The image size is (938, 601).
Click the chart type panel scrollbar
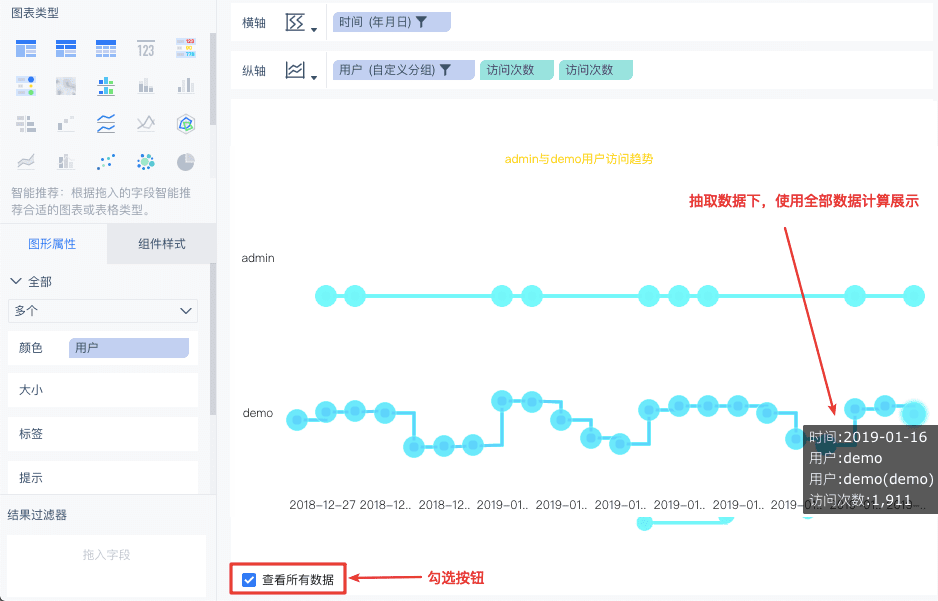(x=213, y=79)
